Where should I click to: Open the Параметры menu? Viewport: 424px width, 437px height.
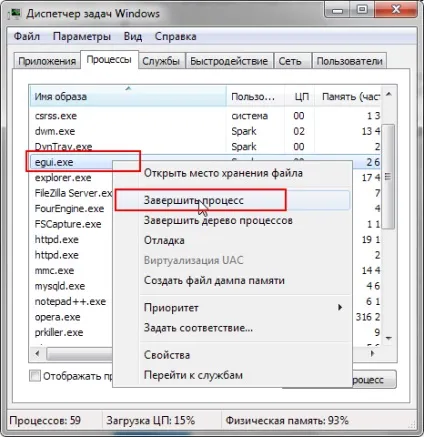[82, 36]
